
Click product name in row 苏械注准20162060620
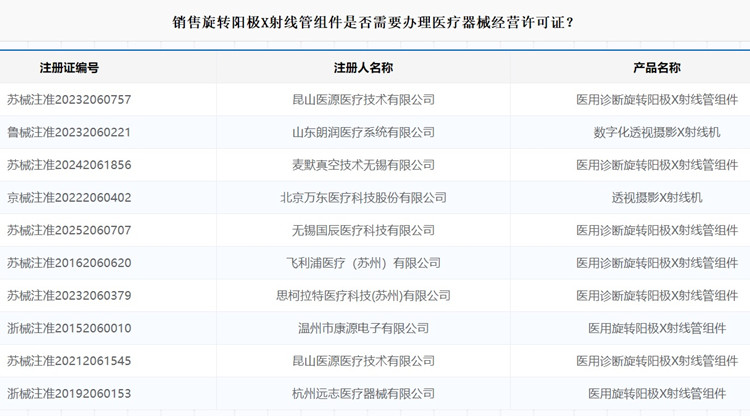click(657, 263)
